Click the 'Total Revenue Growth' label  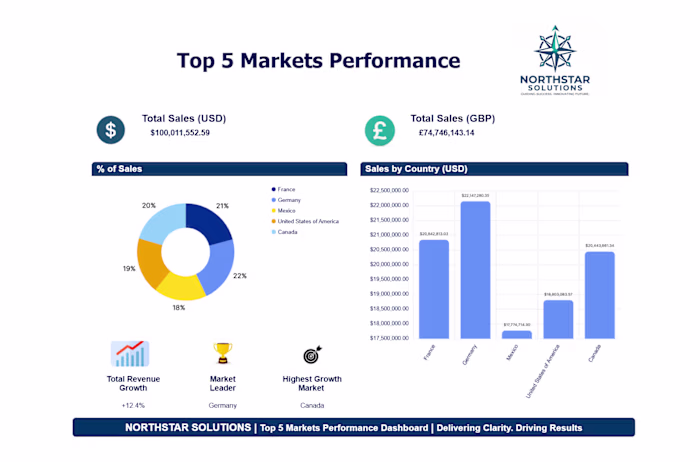pyautogui.click(x=133, y=383)
